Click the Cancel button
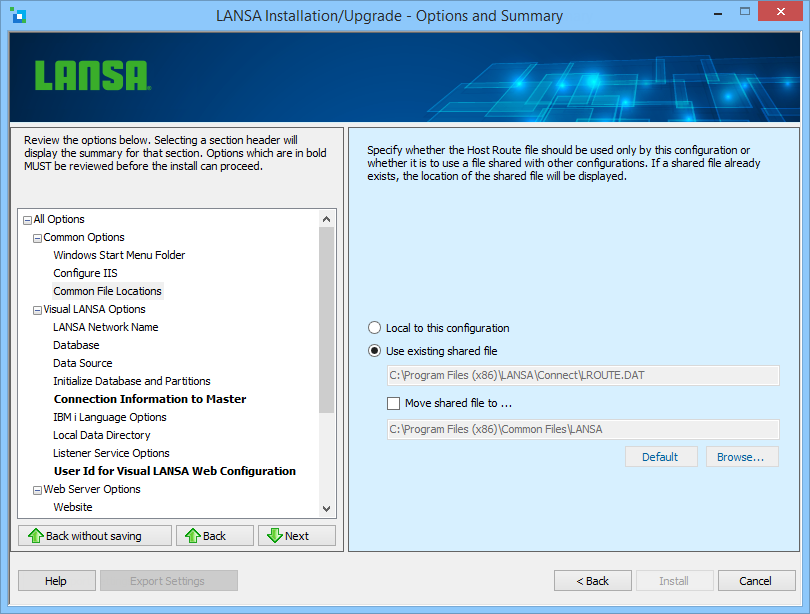The height and width of the screenshot is (614, 810). coord(757,580)
